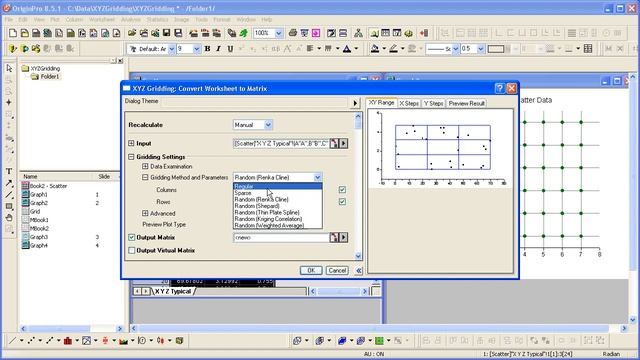This screenshot has height=360, width=640.
Task: Select the Pointer tool in left toolbox
Action: (9, 68)
